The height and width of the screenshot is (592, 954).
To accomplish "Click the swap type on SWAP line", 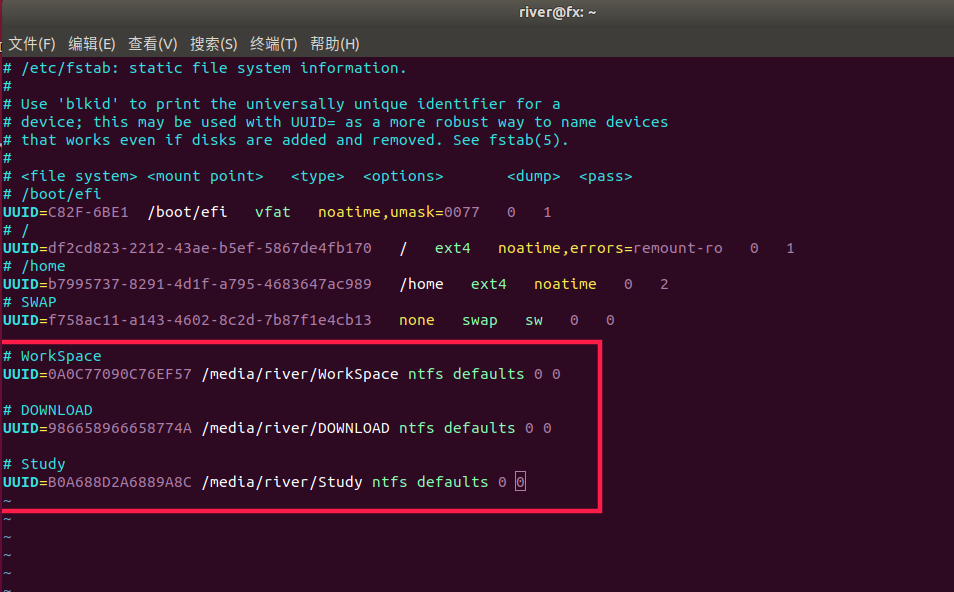I will point(479,321).
